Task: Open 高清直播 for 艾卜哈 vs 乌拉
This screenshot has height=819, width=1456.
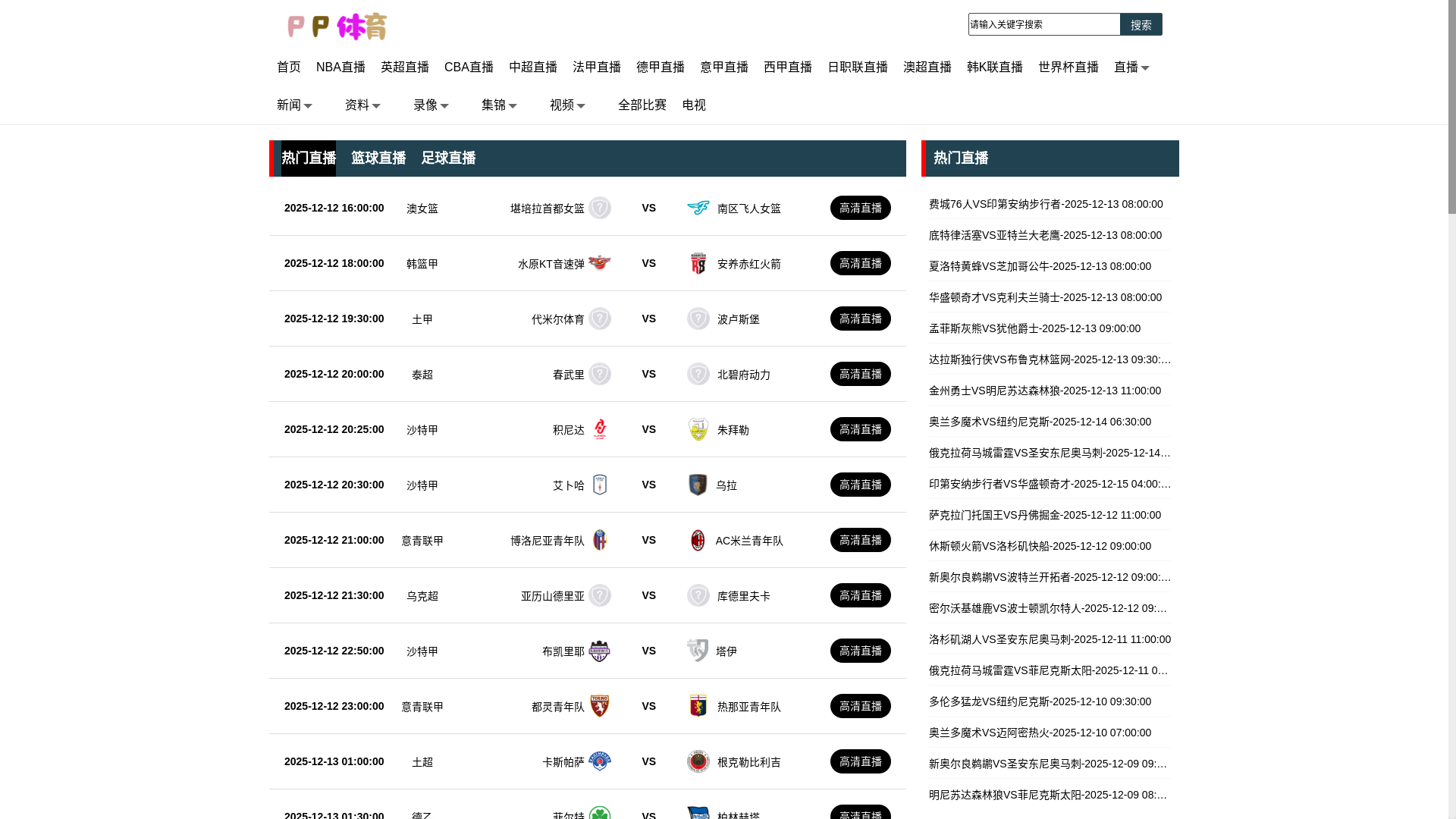Action: pos(860,485)
